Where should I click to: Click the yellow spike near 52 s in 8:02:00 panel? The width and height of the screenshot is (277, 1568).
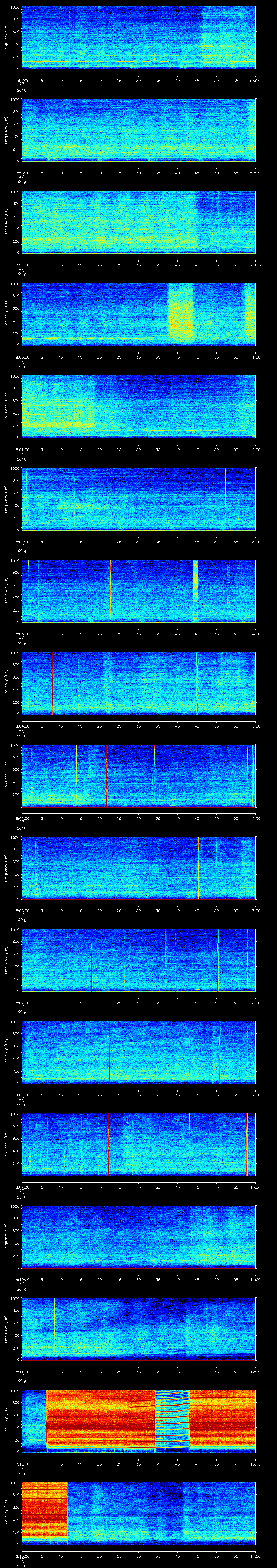(225, 487)
